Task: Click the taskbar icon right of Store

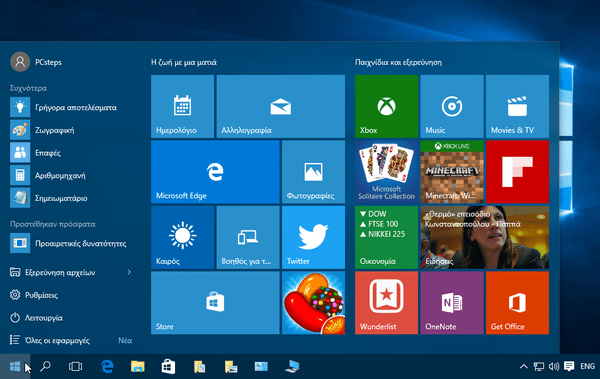Action: coord(199,366)
